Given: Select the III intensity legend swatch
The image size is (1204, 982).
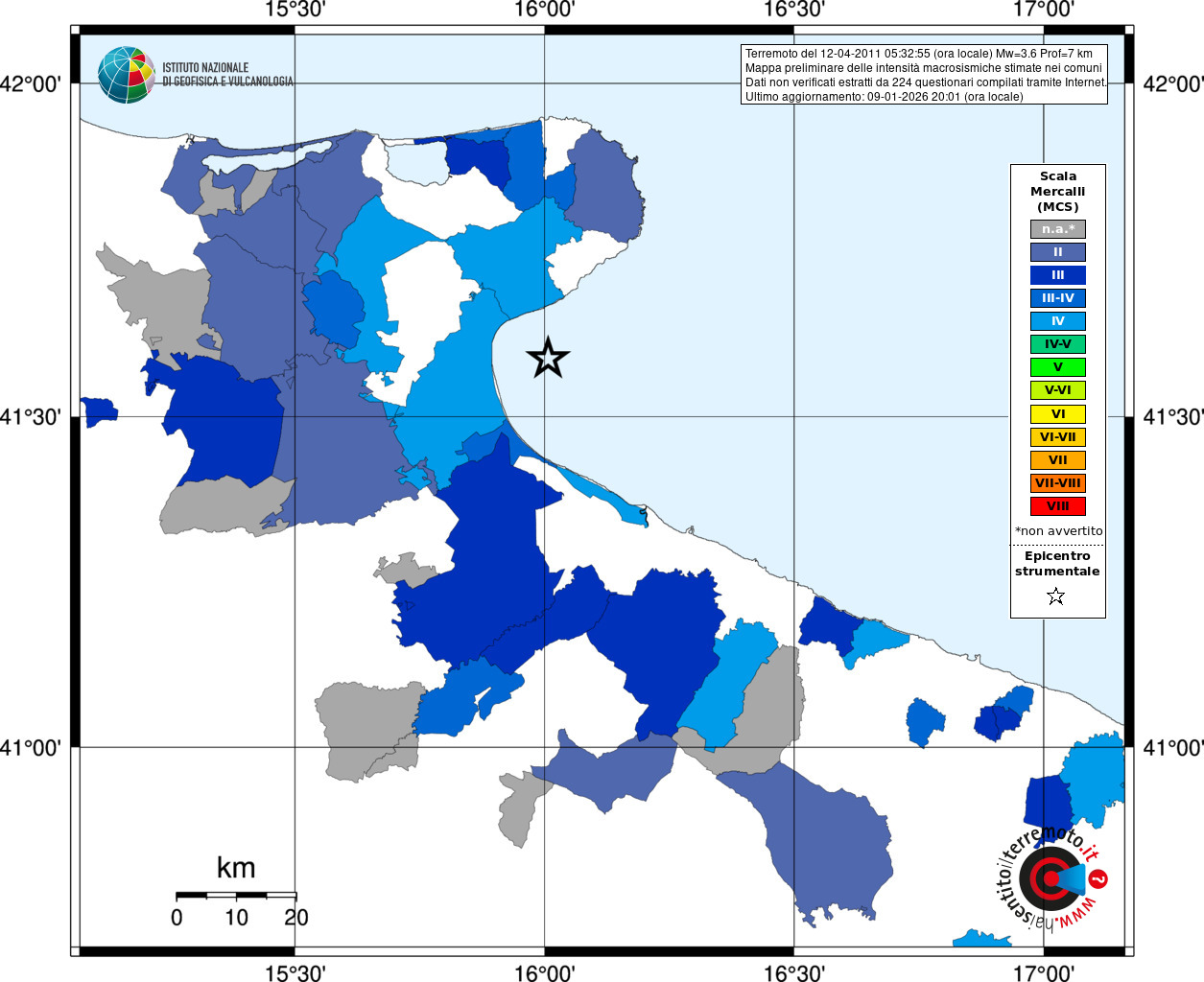Looking at the screenshot, I should coord(1058,275).
